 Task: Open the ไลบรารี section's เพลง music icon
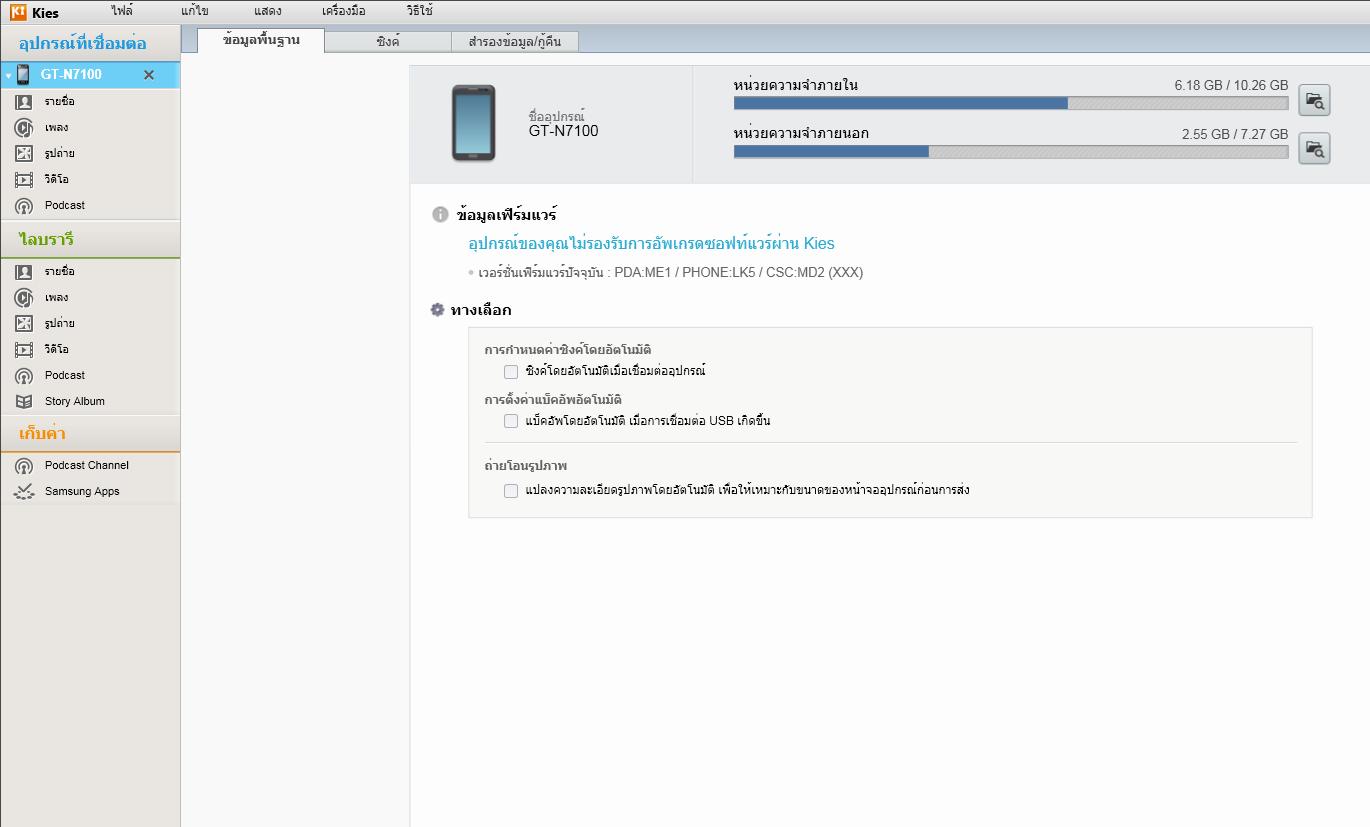[24, 298]
